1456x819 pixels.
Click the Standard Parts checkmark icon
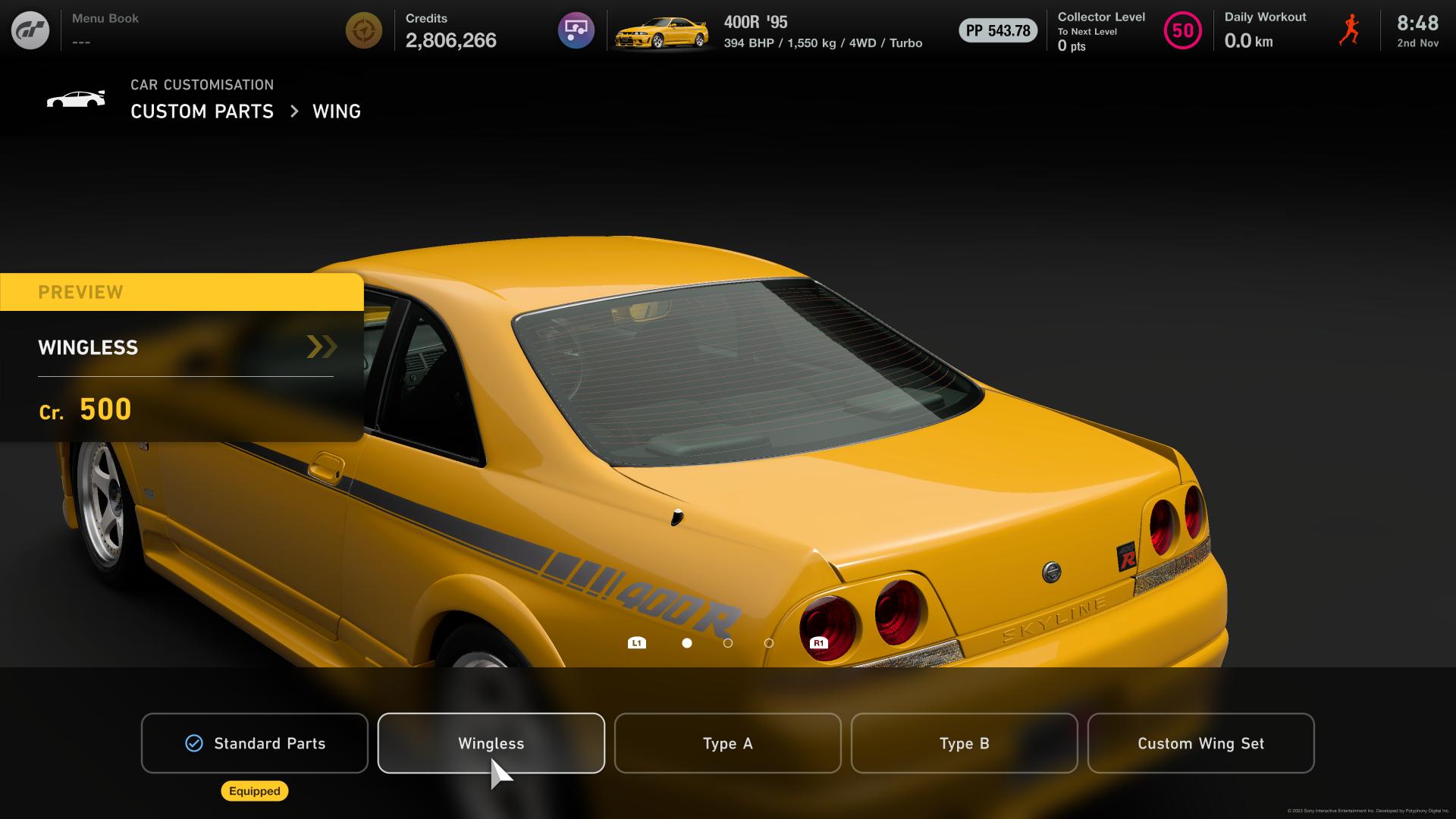[x=194, y=743]
